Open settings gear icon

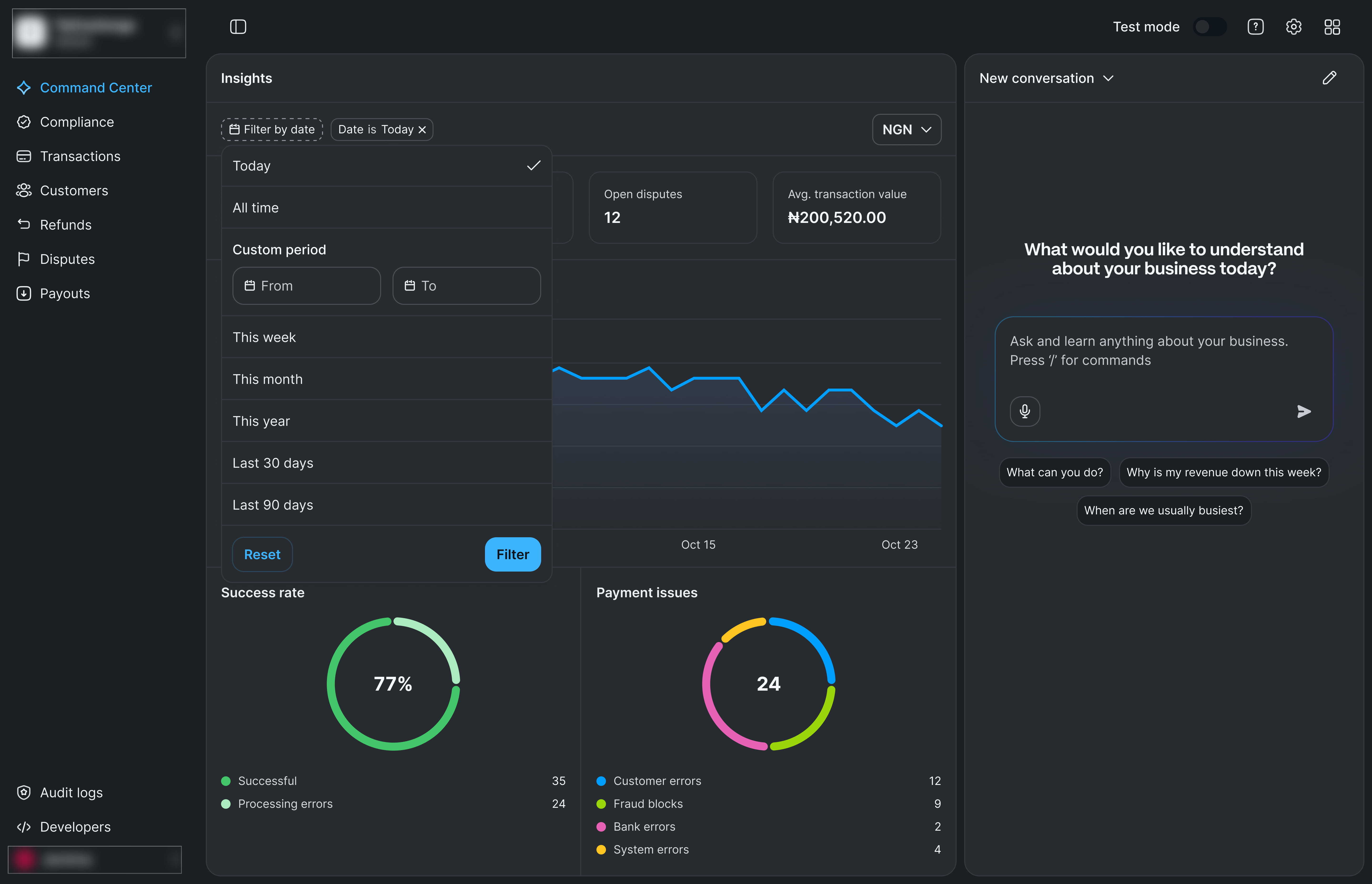(x=1294, y=27)
